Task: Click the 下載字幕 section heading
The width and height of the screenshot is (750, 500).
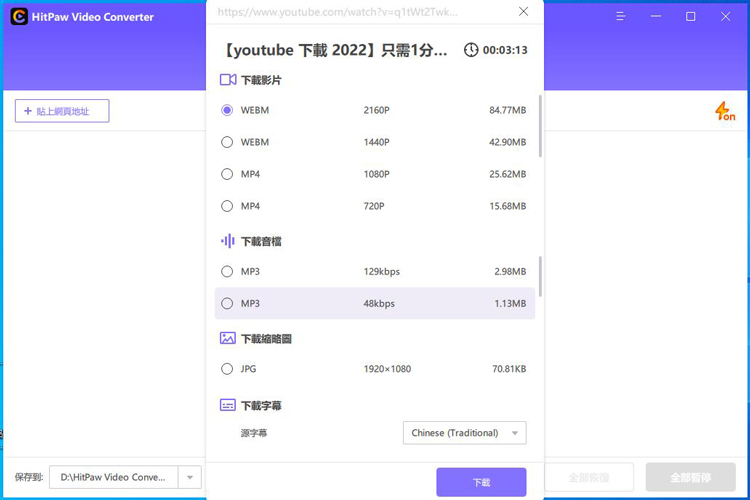Action: (261, 406)
